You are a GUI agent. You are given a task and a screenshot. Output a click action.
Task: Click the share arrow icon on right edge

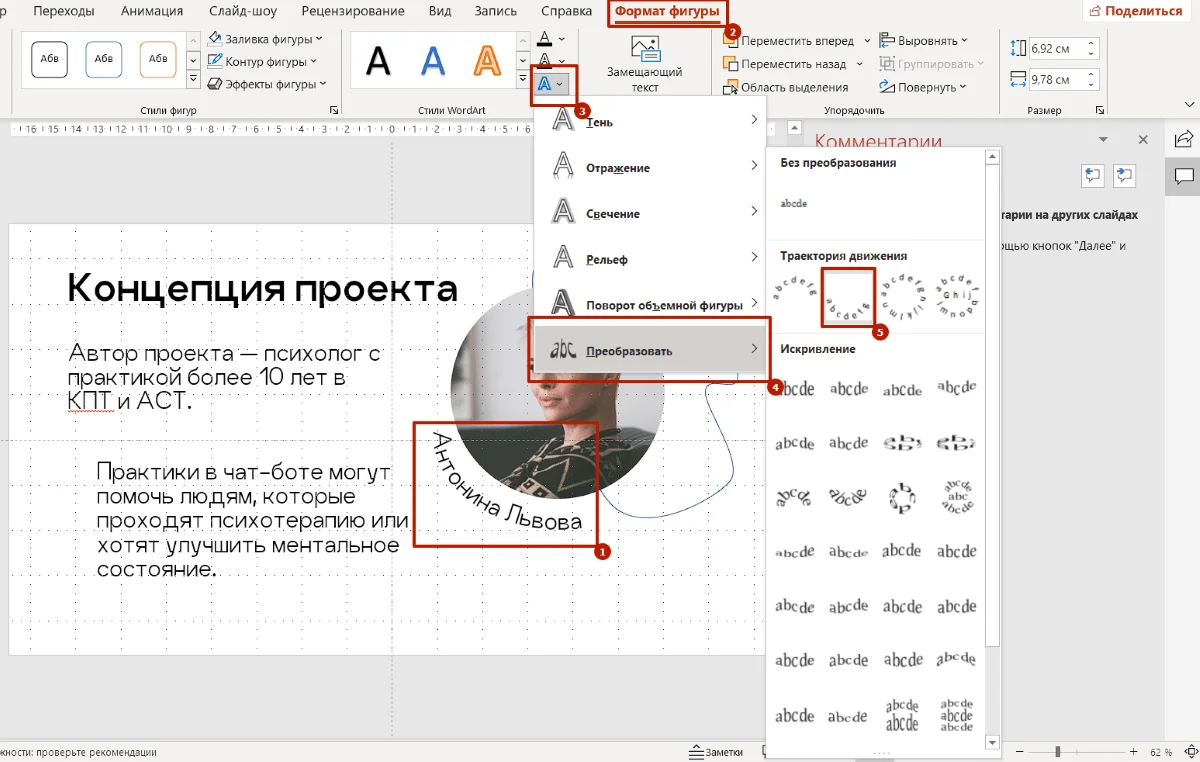pyautogui.click(x=1184, y=140)
